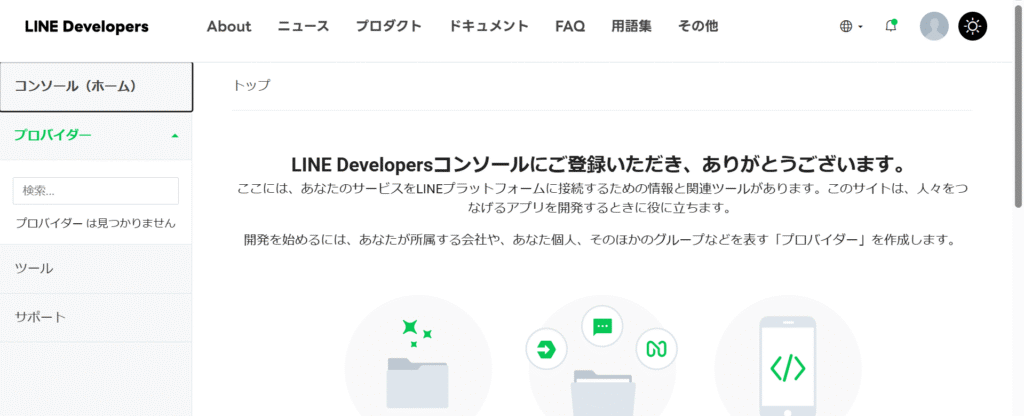The height and width of the screenshot is (416, 1024).
Task: Click the green login arrow icon
Action: pyautogui.click(x=547, y=349)
